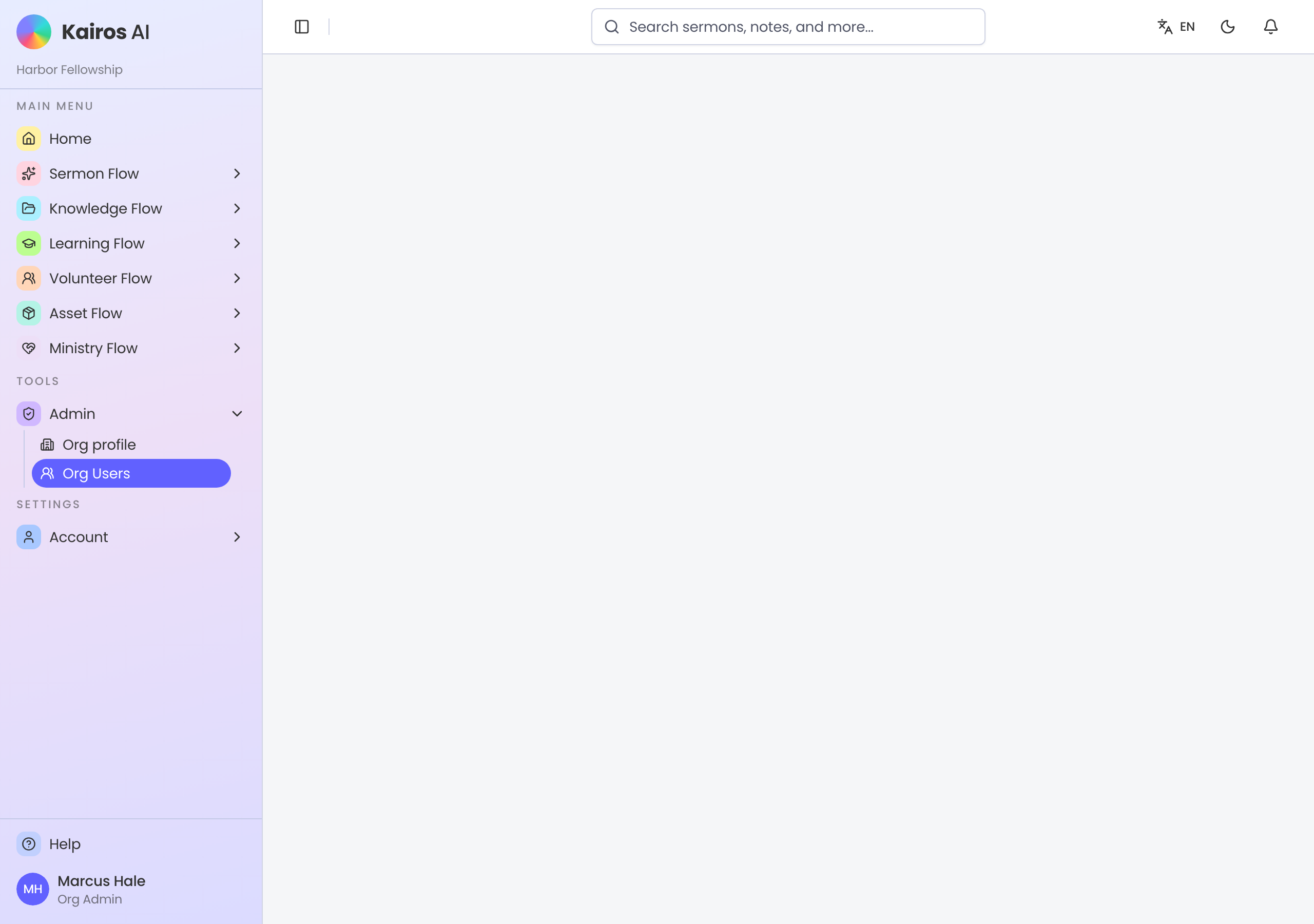Open the Org profile page
Viewport: 1314px width, 924px height.
[131, 445]
